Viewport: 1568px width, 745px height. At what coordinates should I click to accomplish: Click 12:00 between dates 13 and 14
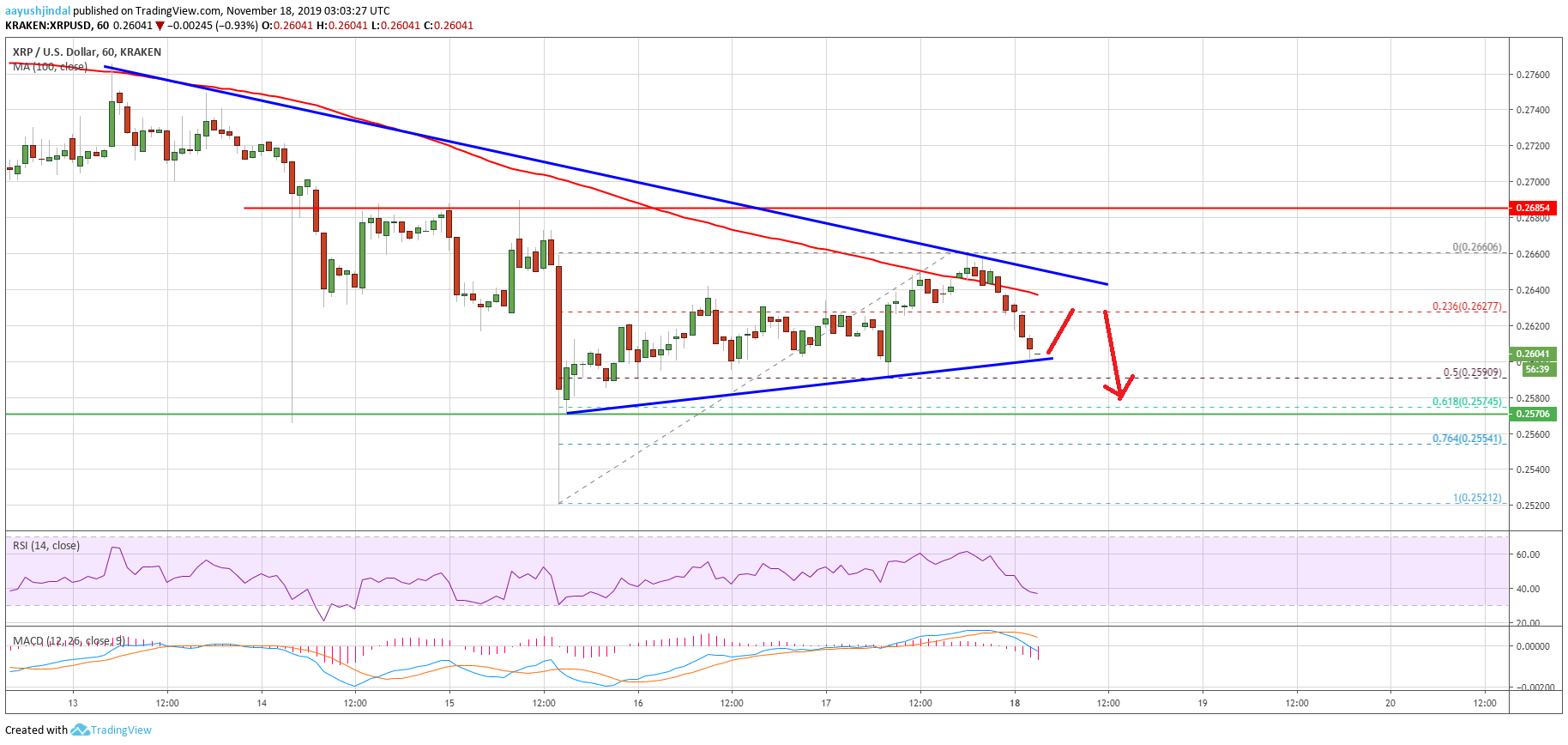(x=167, y=703)
